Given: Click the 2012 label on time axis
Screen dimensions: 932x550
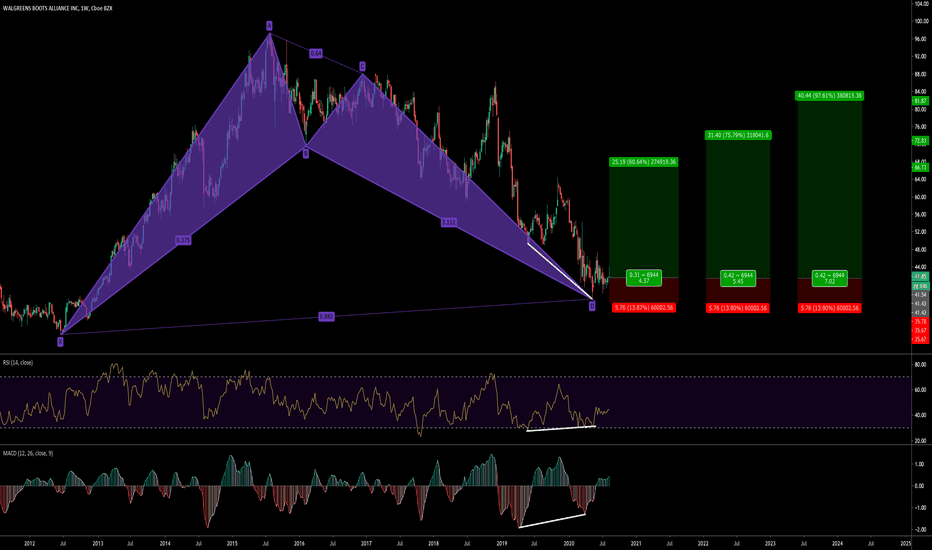Looking at the screenshot, I should tap(29, 543).
